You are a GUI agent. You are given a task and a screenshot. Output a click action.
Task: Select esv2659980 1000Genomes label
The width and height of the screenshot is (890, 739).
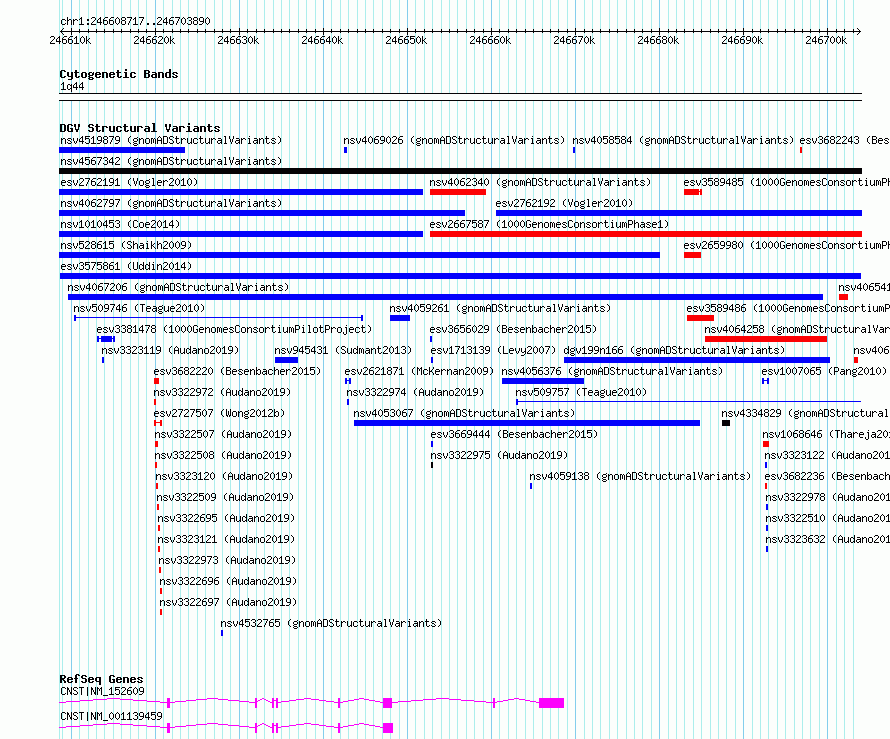coord(787,245)
